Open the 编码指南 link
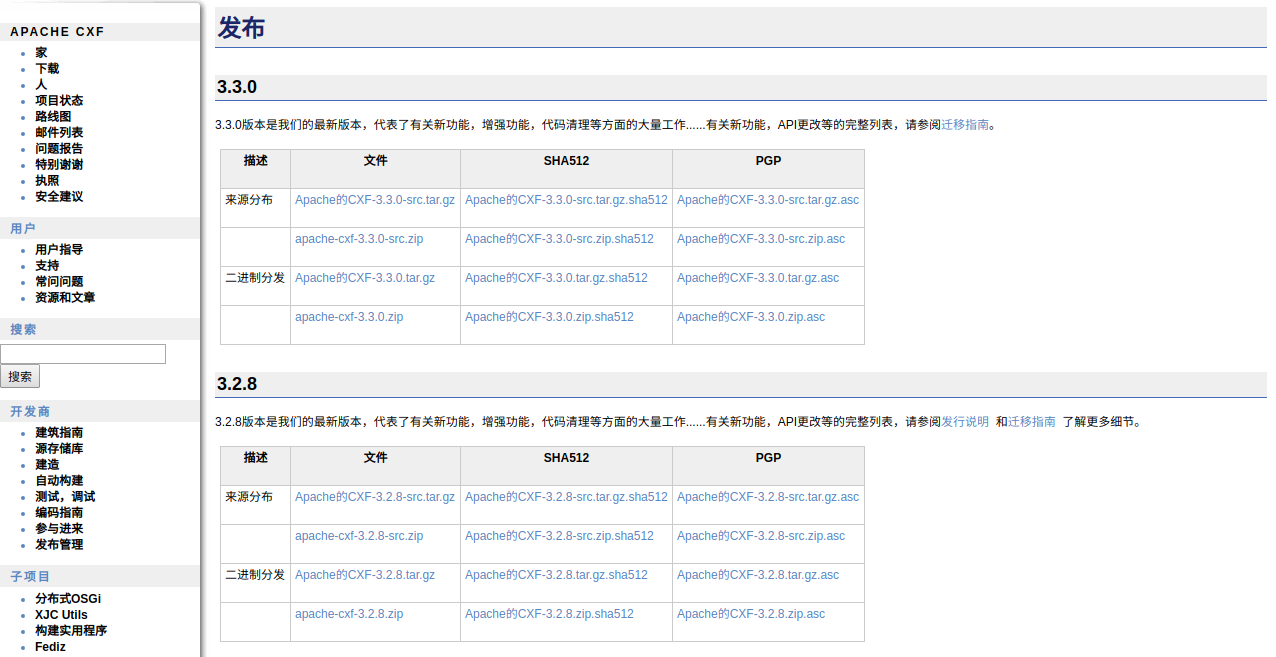This screenshot has height=657, width=1276. [x=59, y=513]
